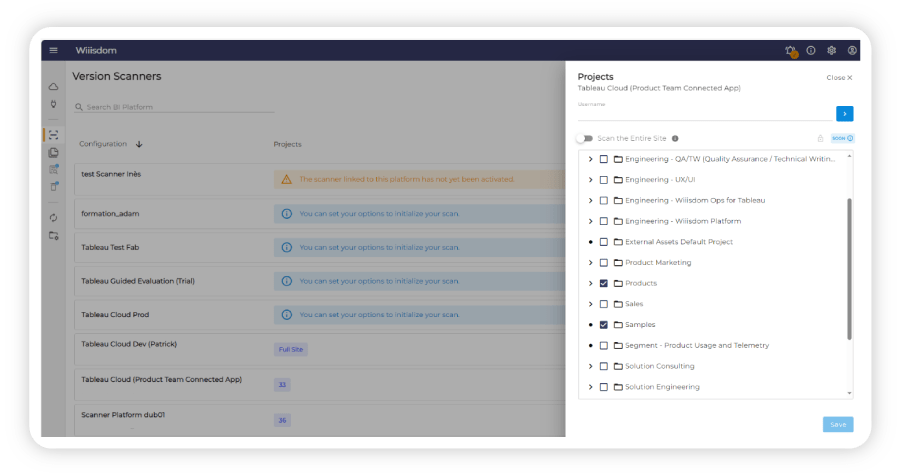The width and height of the screenshot is (900, 474).
Task: Uncheck the Samples checkbox
Action: [x=604, y=325]
